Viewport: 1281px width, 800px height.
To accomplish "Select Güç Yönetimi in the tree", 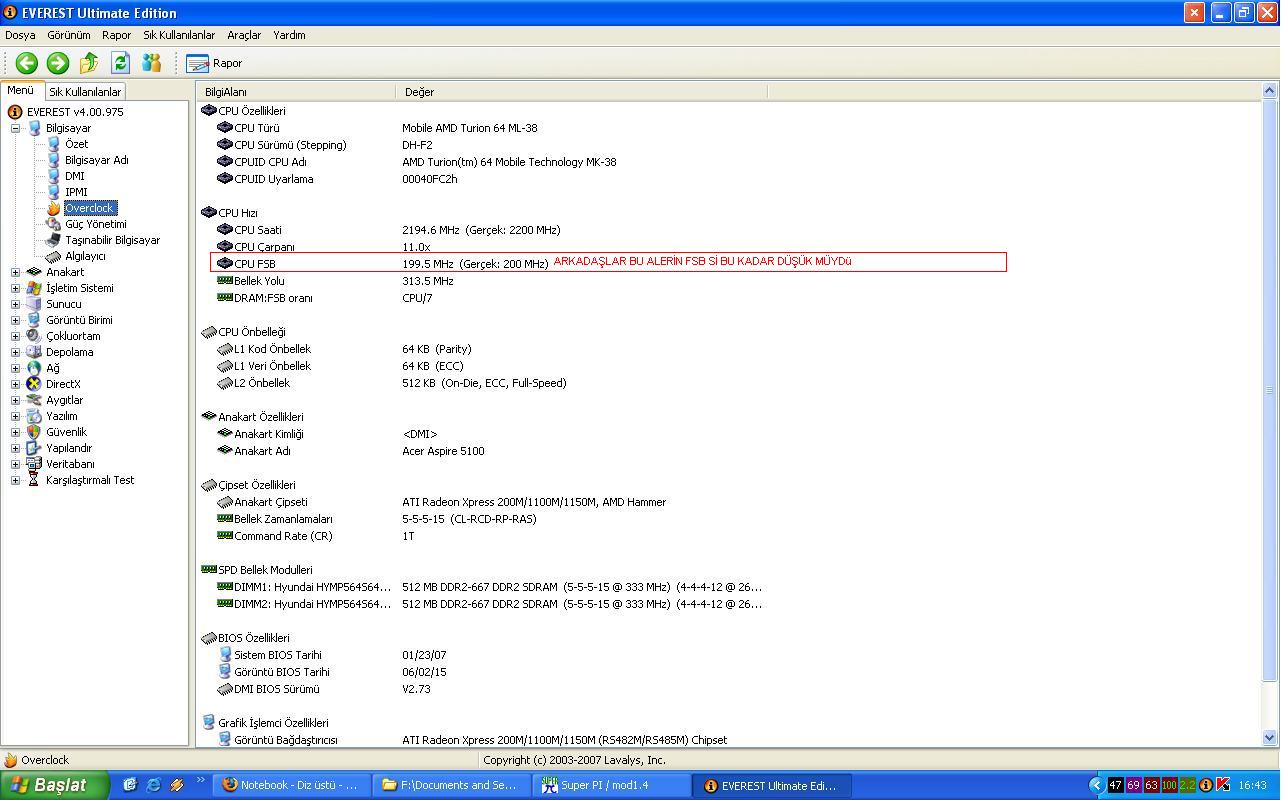I will [95, 224].
